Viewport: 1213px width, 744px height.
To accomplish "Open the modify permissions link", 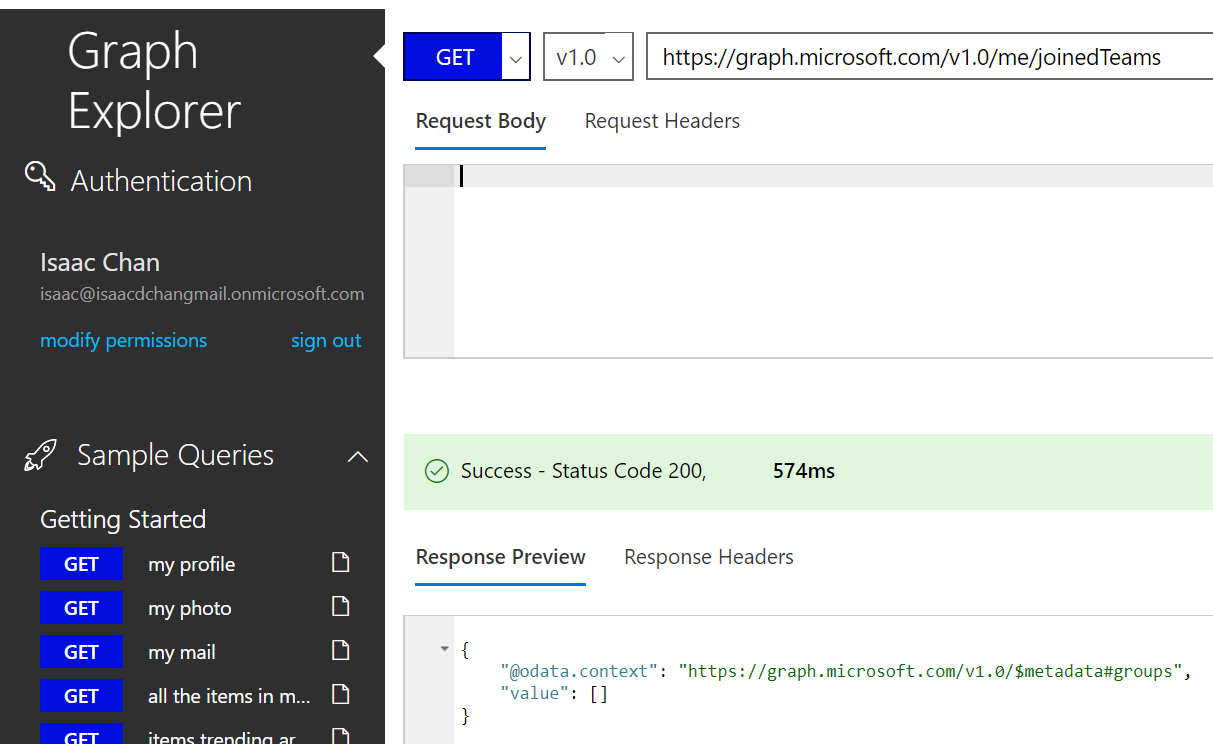I will click(x=123, y=340).
